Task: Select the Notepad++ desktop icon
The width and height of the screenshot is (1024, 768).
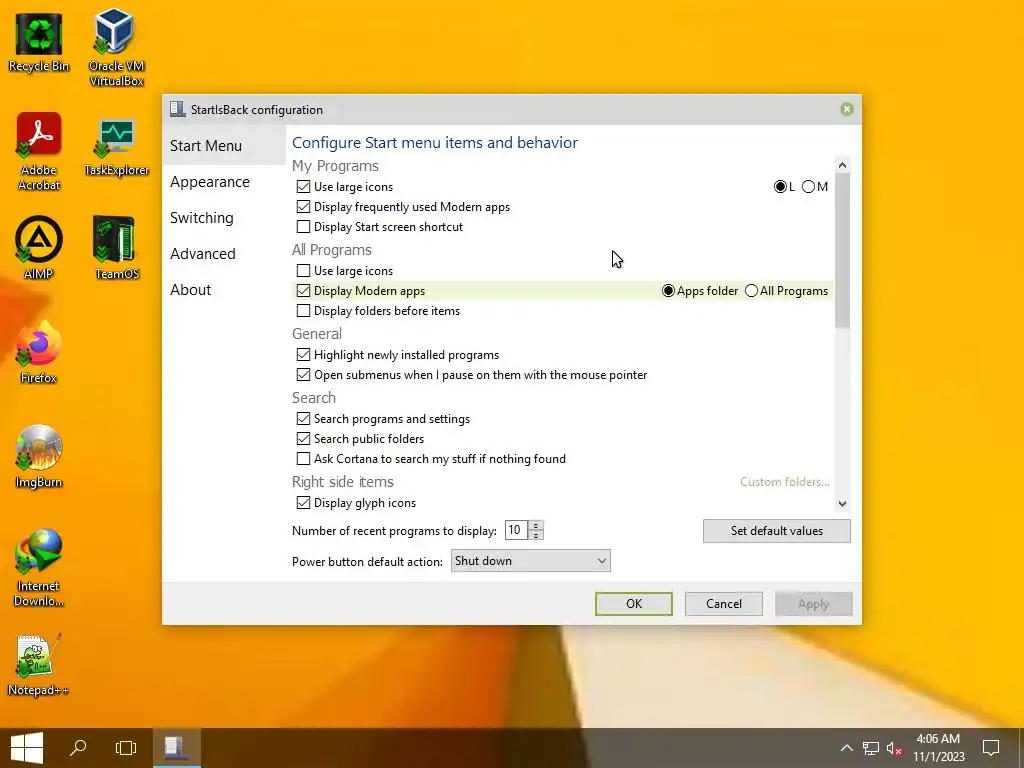Action: point(38,665)
